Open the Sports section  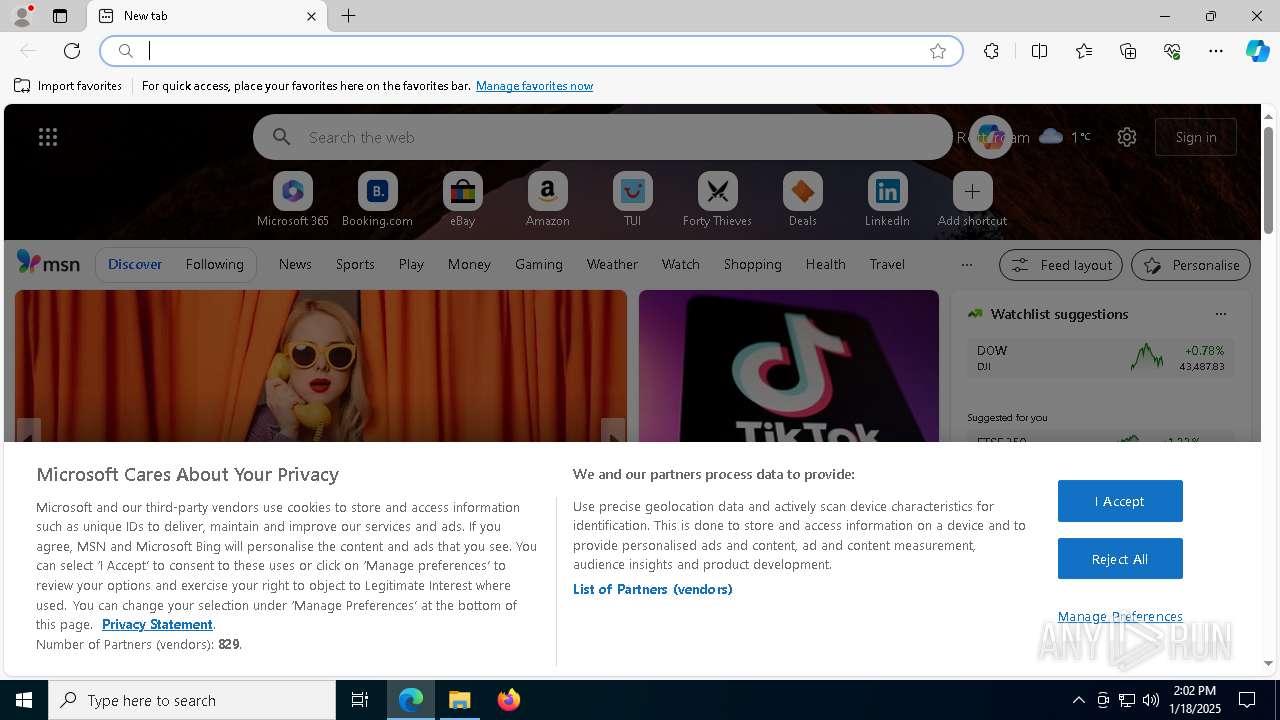pos(355,264)
